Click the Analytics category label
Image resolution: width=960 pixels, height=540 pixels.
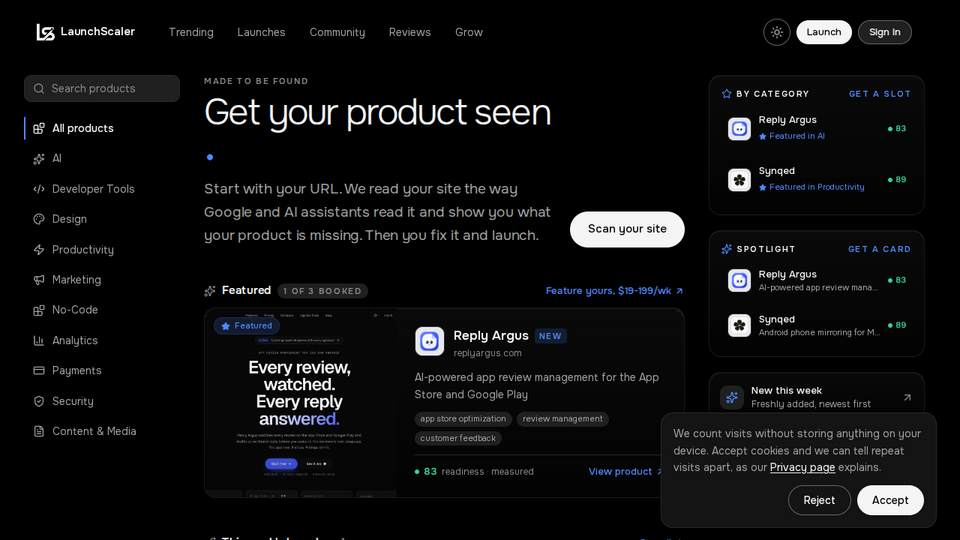click(x=75, y=340)
